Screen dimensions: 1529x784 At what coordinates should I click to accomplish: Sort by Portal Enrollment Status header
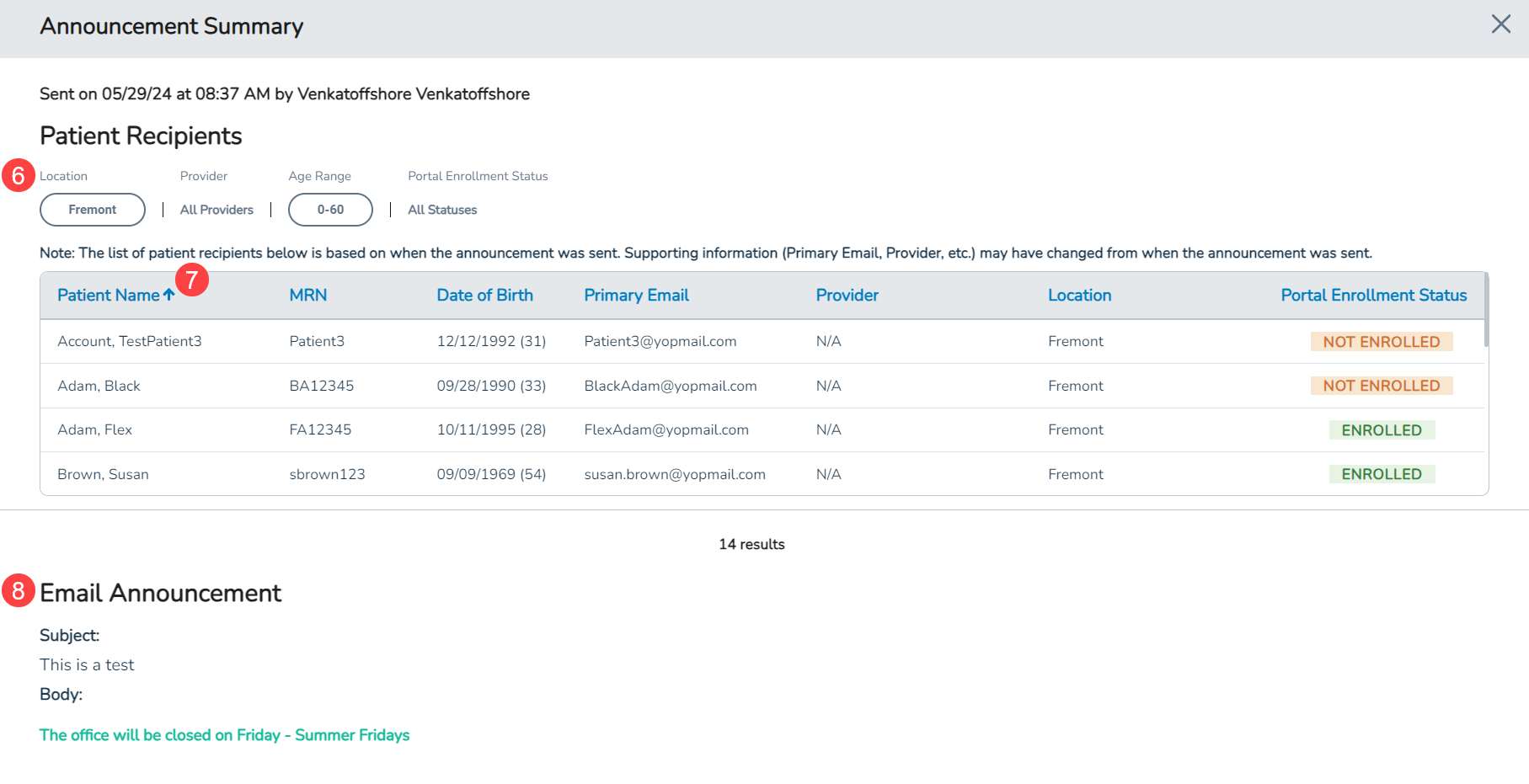[1373, 296]
